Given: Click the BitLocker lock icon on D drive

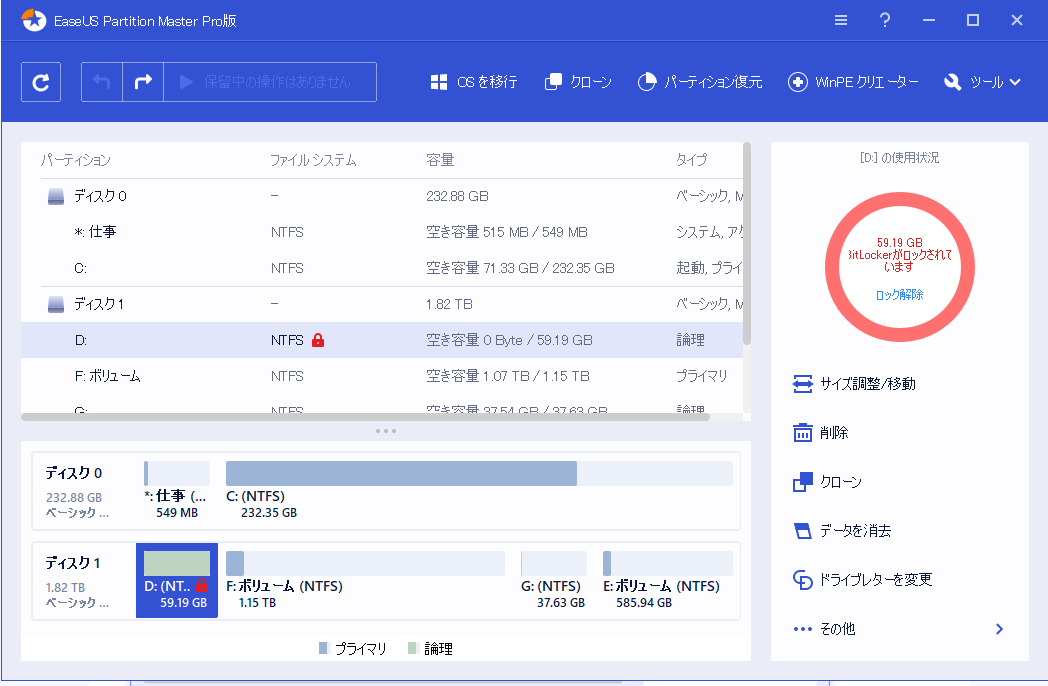Looking at the screenshot, I should click(318, 340).
